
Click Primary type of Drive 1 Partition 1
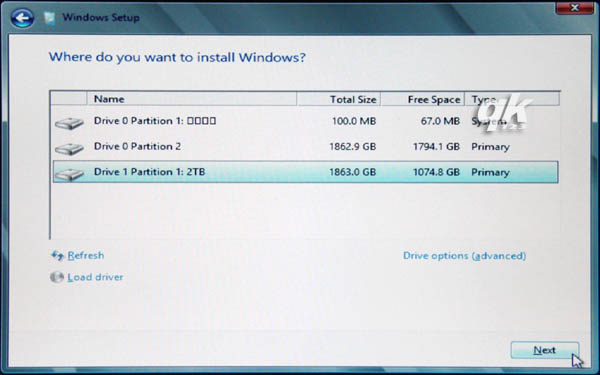pyautogui.click(x=490, y=173)
